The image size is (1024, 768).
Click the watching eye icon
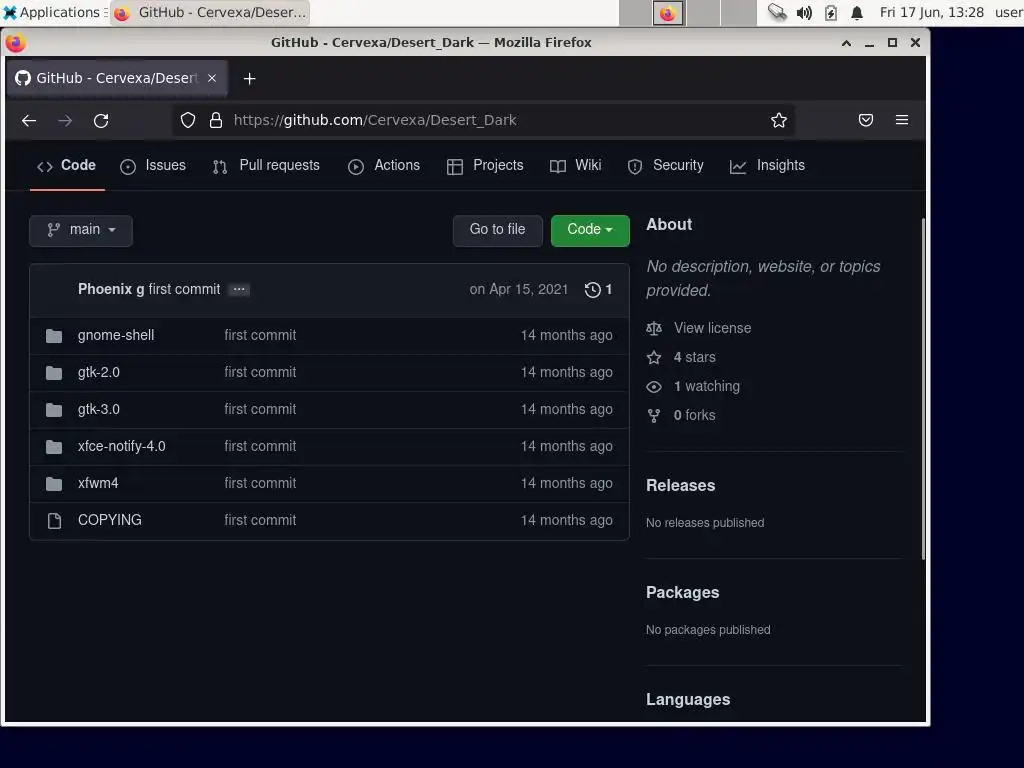point(654,387)
